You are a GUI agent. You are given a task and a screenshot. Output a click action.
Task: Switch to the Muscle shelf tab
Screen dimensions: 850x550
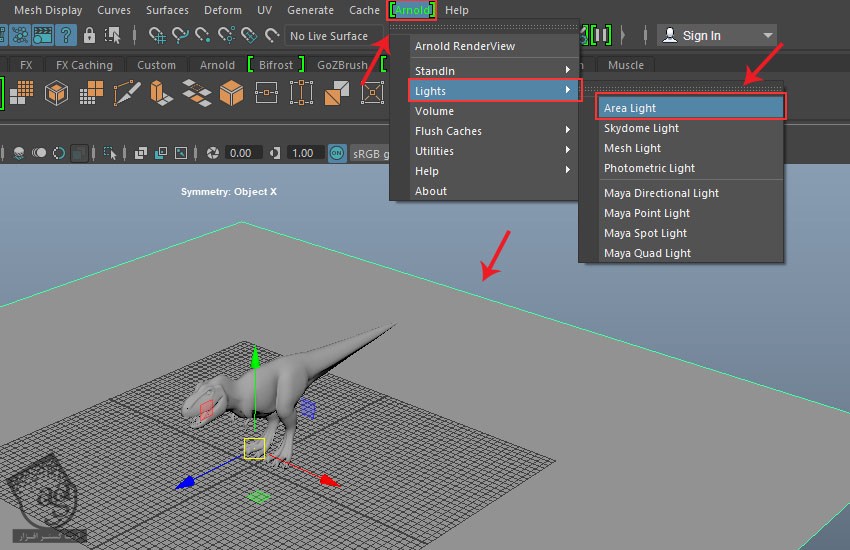[x=626, y=65]
